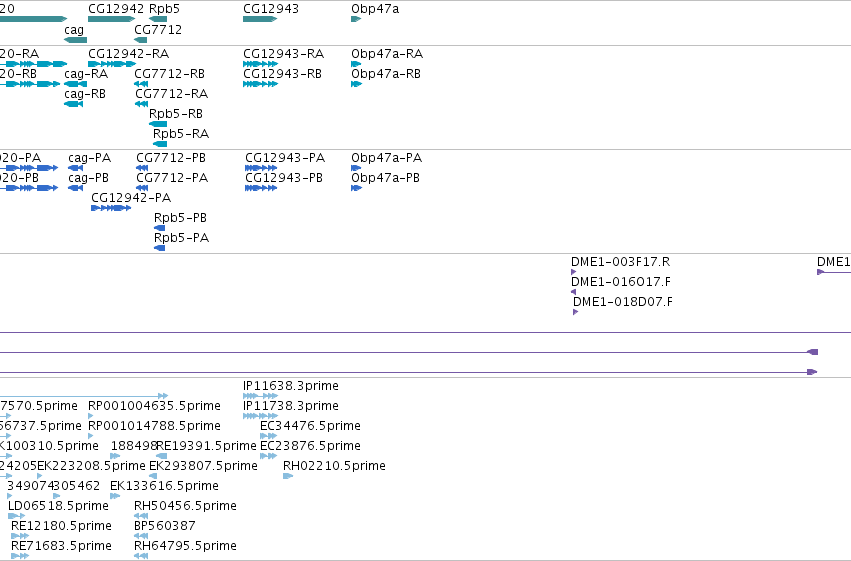The image size is (851, 561).
Task: Select EST IP11638.3prime
Action: pyautogui.click(x=290, y=386)
